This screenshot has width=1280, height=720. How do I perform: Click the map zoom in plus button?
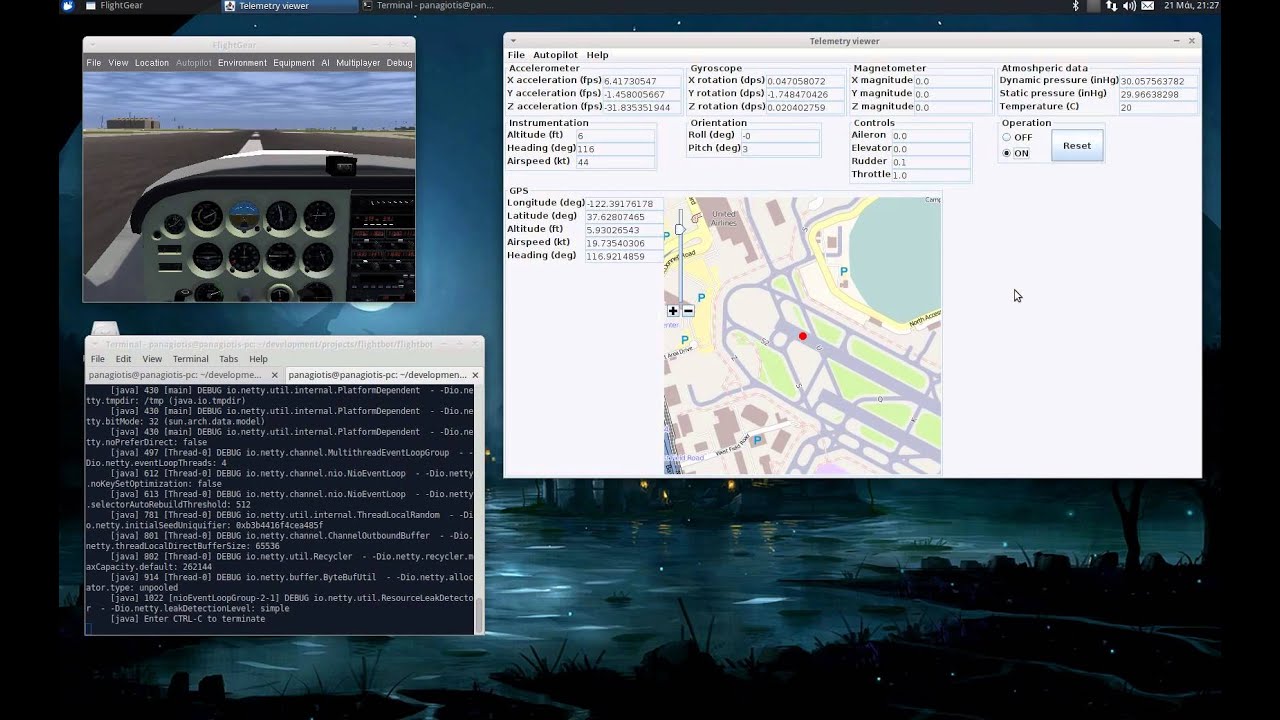tap(673, 311)
